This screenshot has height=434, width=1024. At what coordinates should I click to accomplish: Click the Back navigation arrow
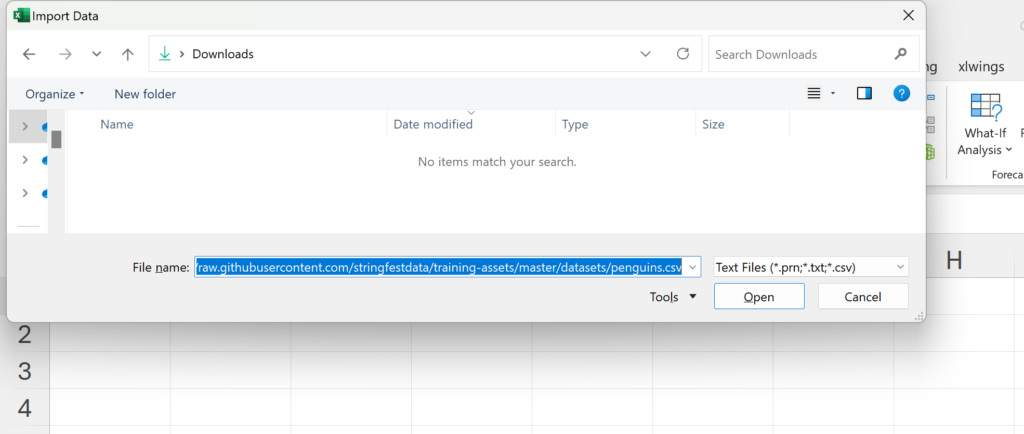point(29,54)
